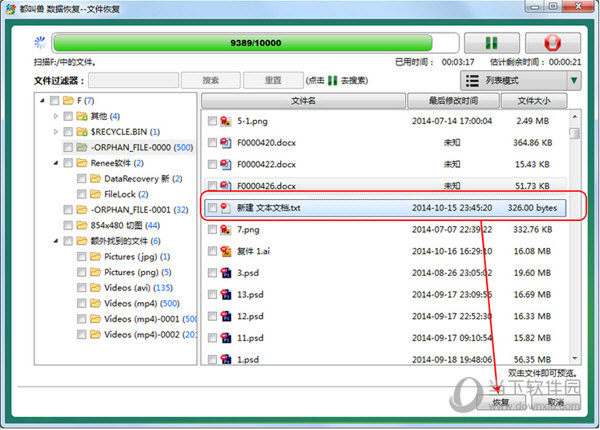600x430 pixels.
Task: Select the DataRecovery 新 (2) folder
Action: (143, 179)
